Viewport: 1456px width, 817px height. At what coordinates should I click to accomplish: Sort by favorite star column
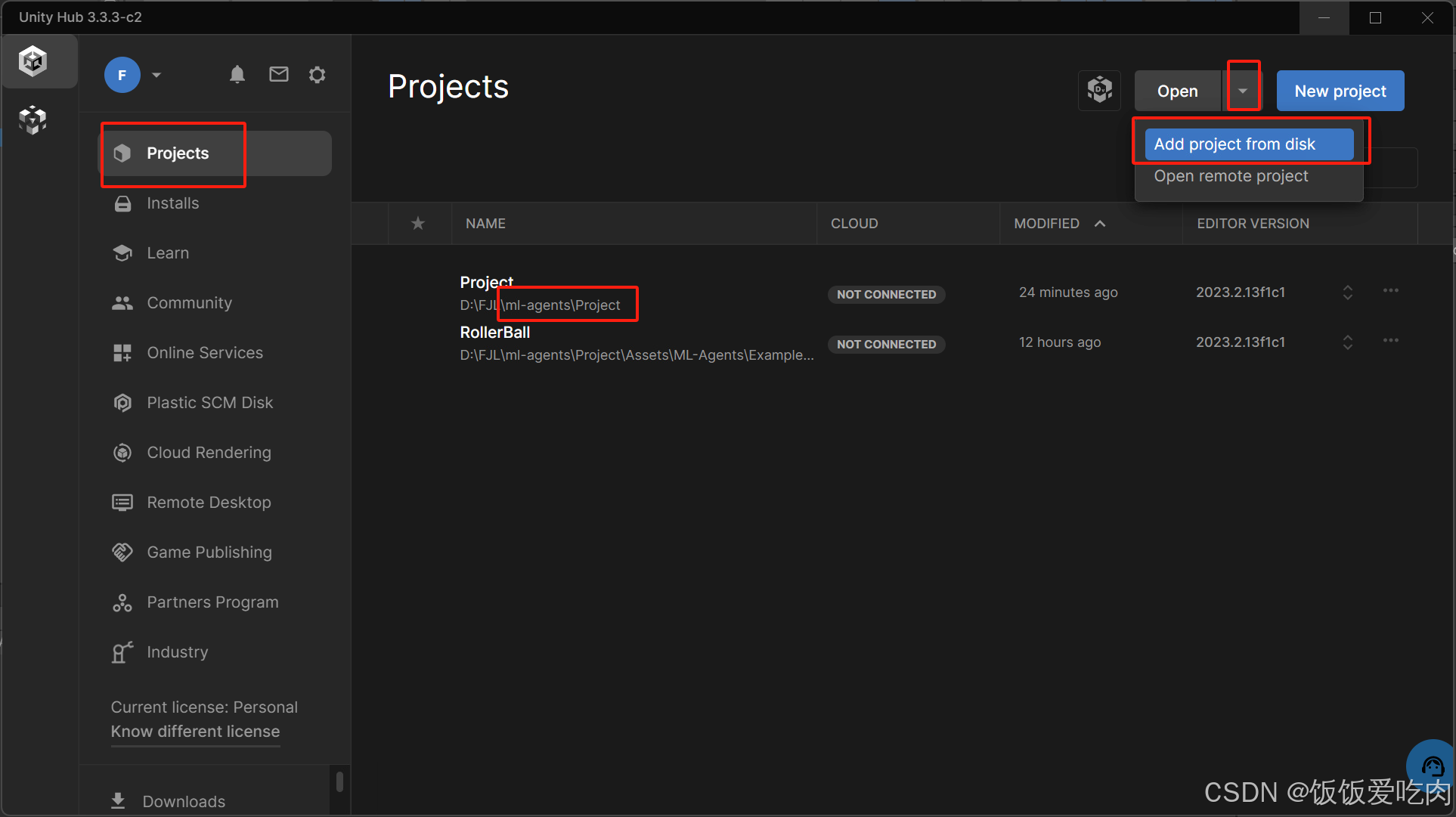418,223
